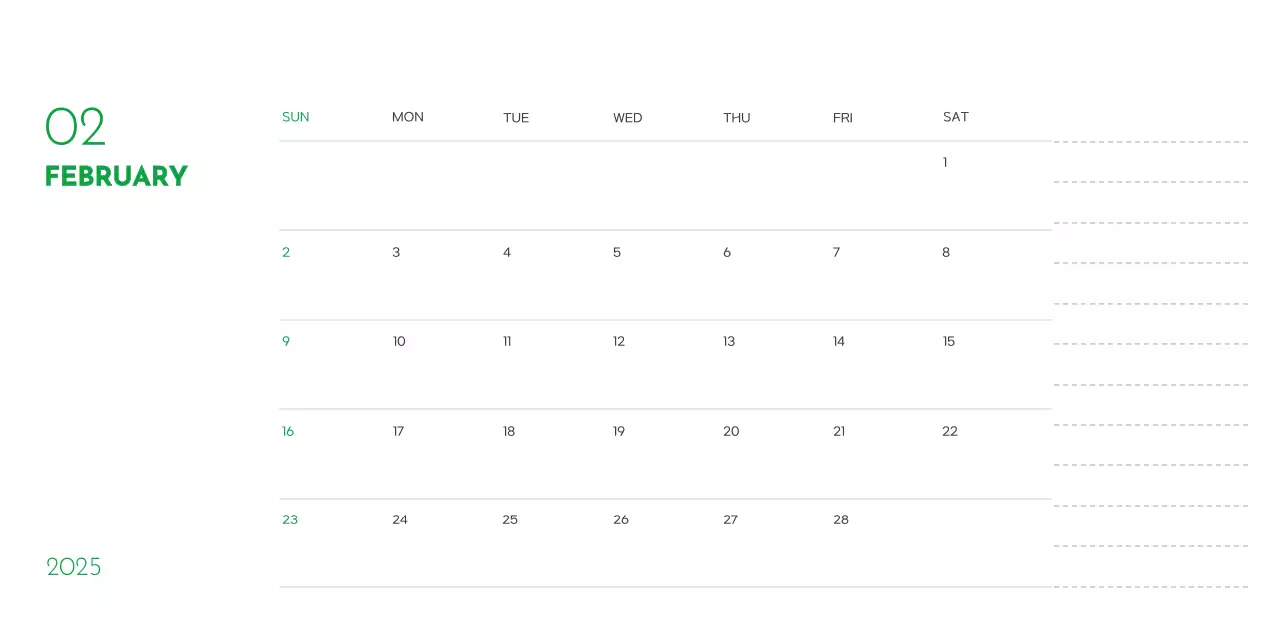Select February 14 cell
Viewport: 1280px width, 627px height.
coord(839,342)
